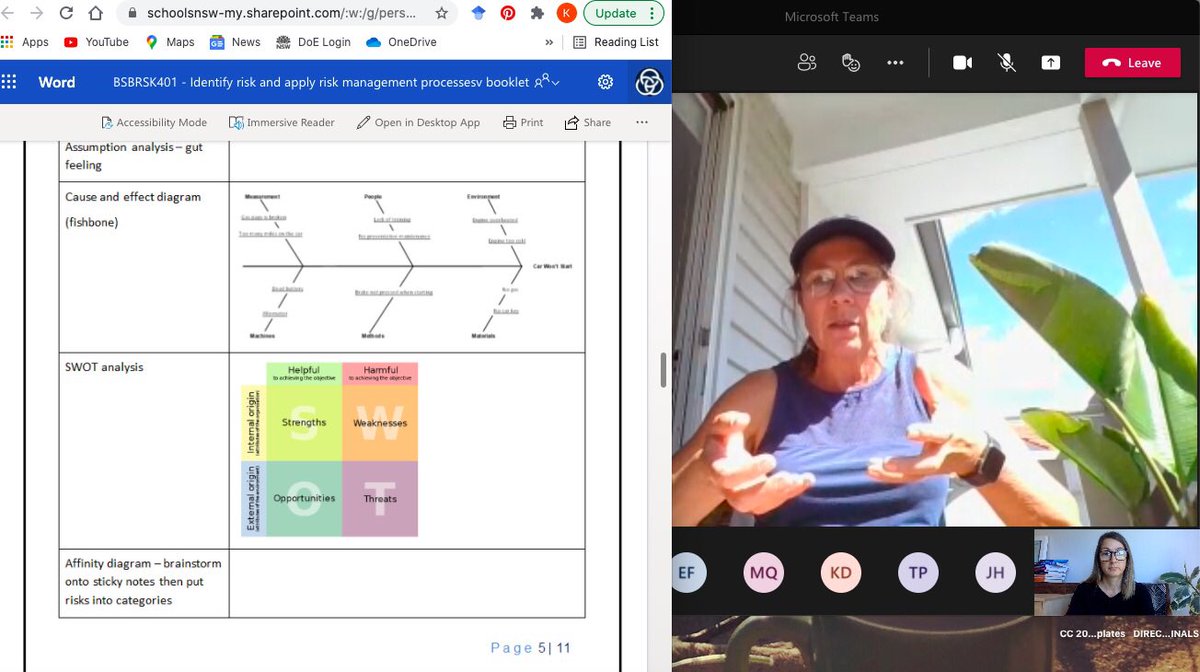Share content in Teams
The height and width of the screenshot is (672, 1200).
(1051, 62)
